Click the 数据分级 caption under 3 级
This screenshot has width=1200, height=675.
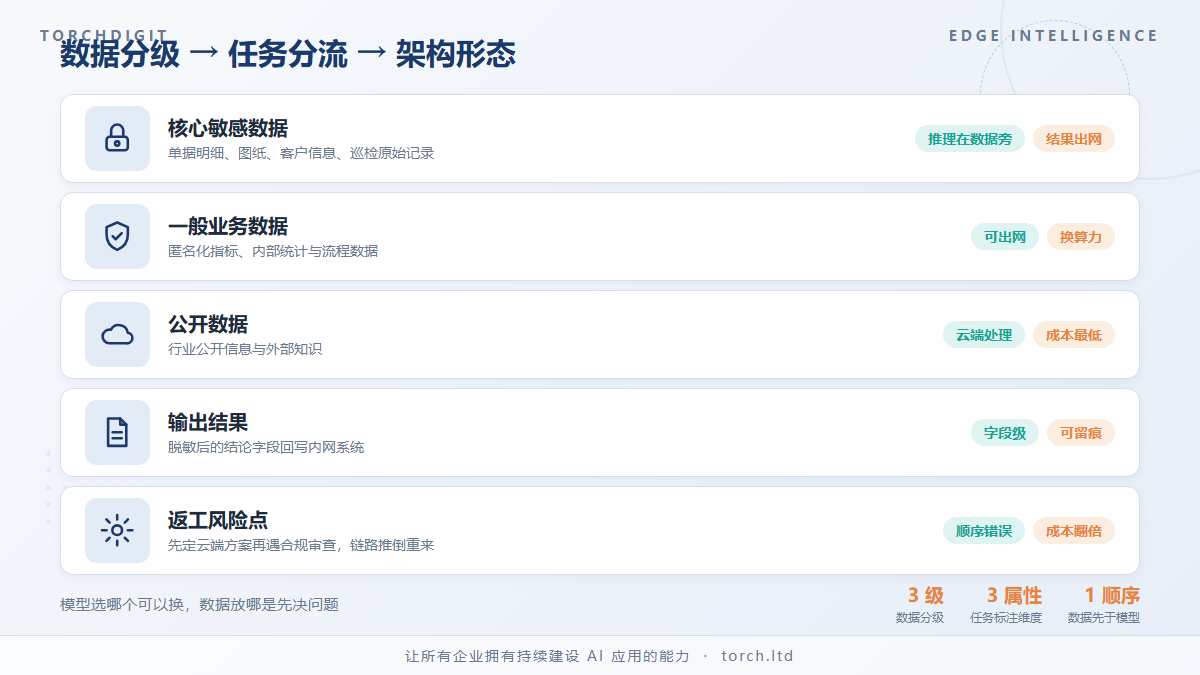point(920,618)
